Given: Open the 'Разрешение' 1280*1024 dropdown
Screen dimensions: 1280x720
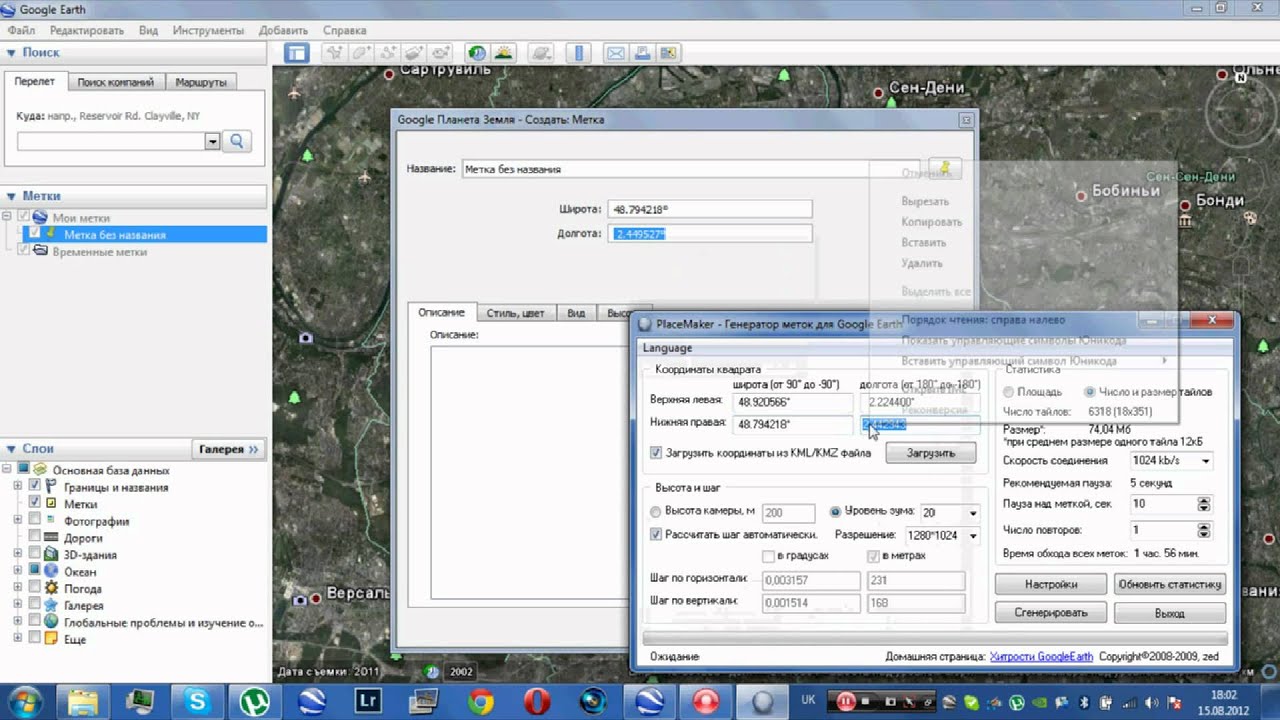Looking at the screenshot, I should click(973, 536).
